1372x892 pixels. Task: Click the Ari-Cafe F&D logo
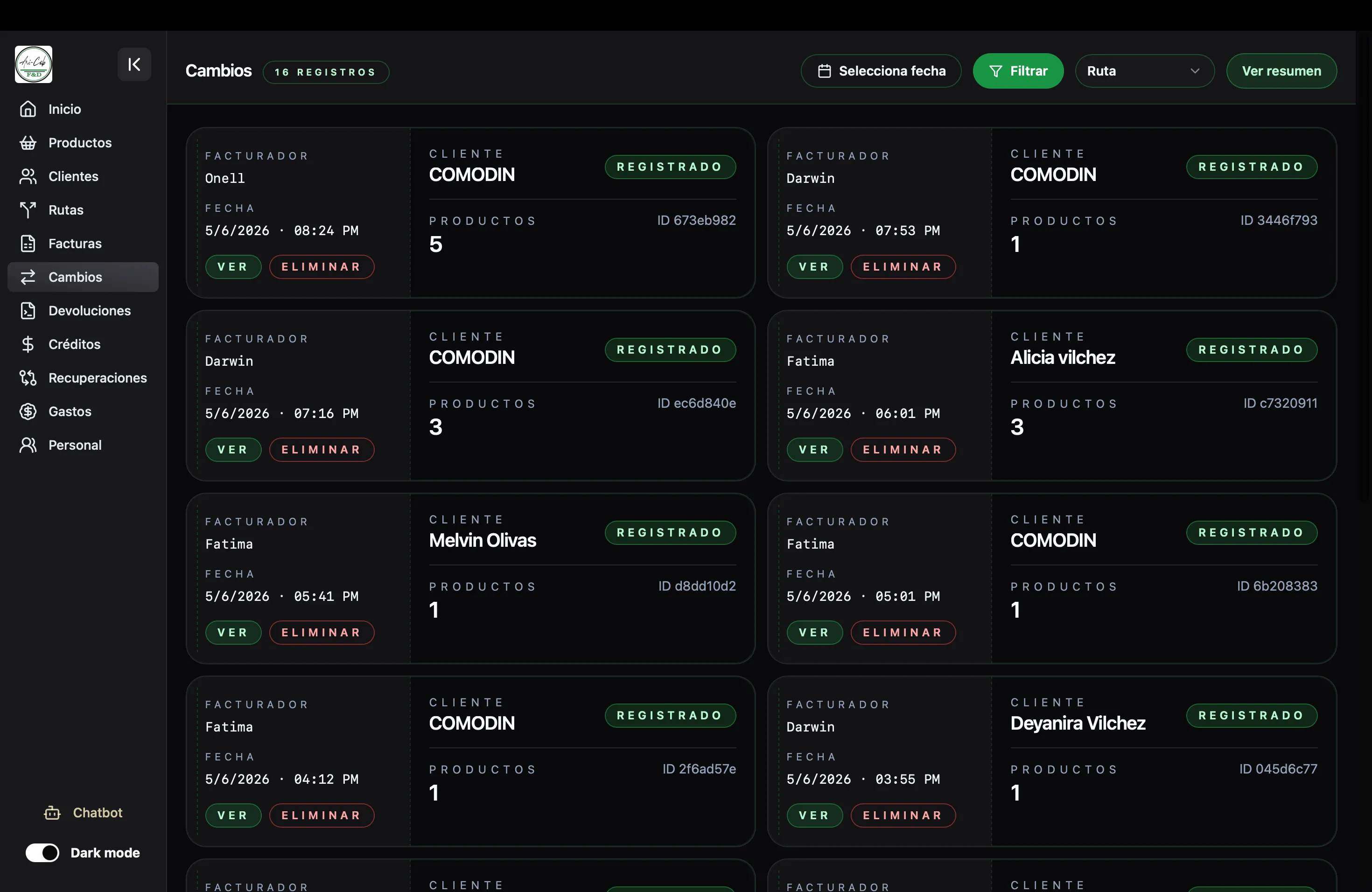pyautogui.click(x=34, y=64)
